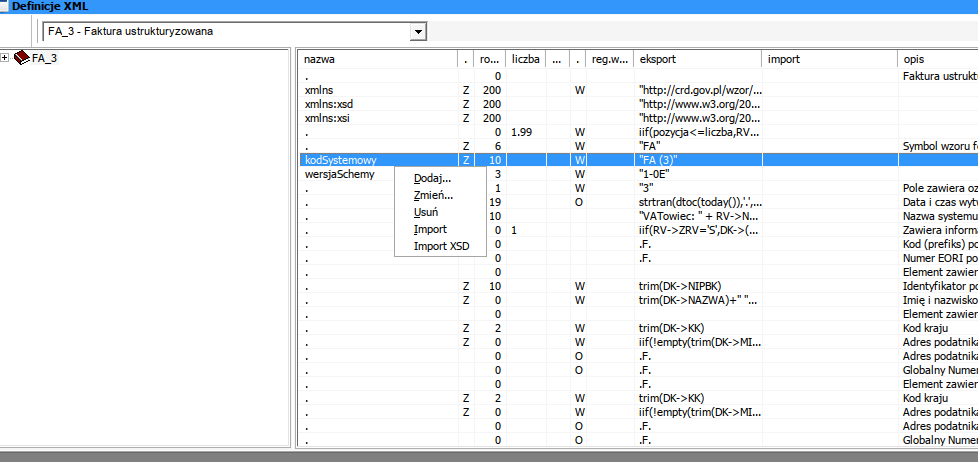Click Import in the context menu

(x=430, y=229)
